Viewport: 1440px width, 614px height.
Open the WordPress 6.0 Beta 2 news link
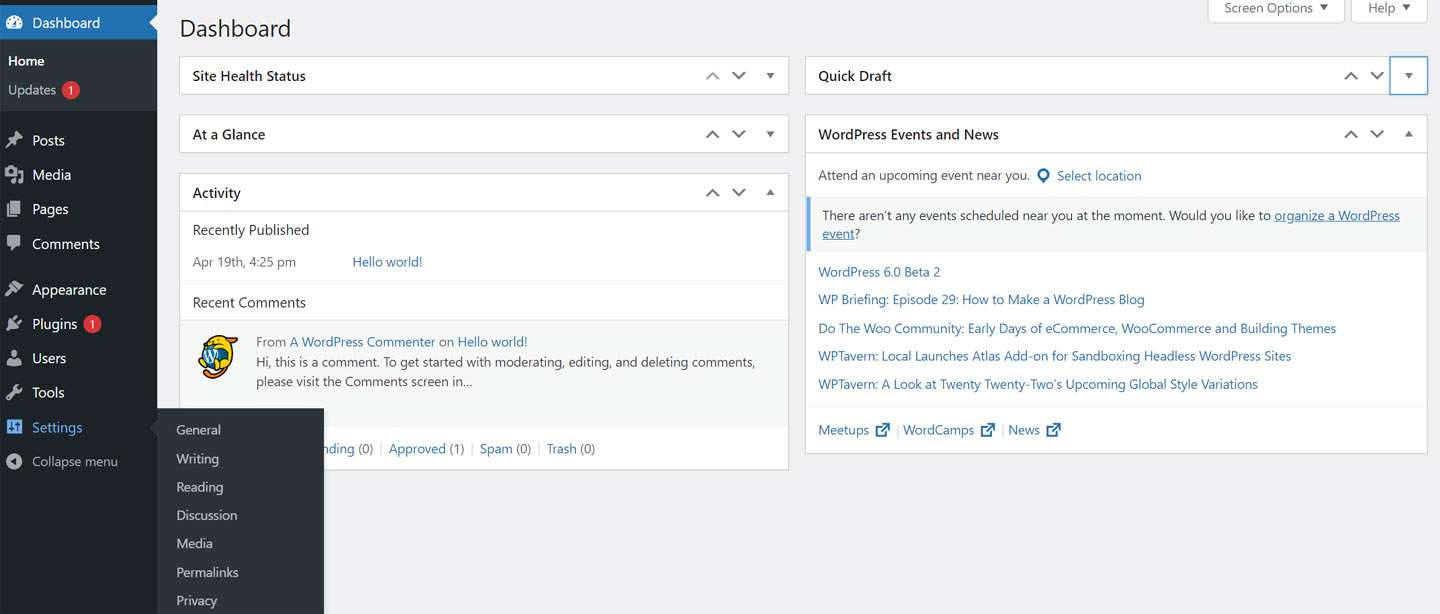(879, 272)
